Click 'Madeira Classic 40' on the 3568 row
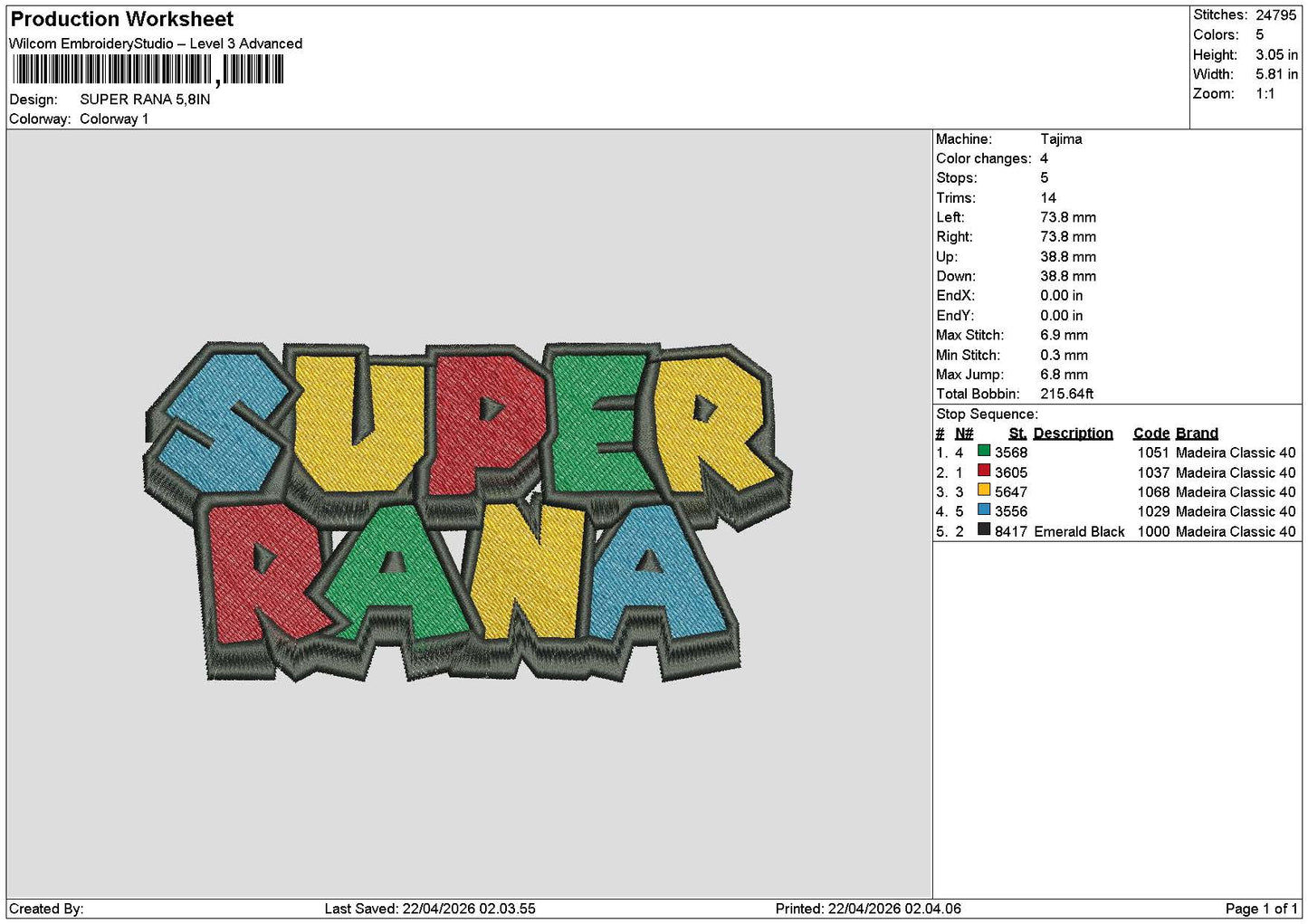This screenshot has height=924, width=1308. 1236,452
